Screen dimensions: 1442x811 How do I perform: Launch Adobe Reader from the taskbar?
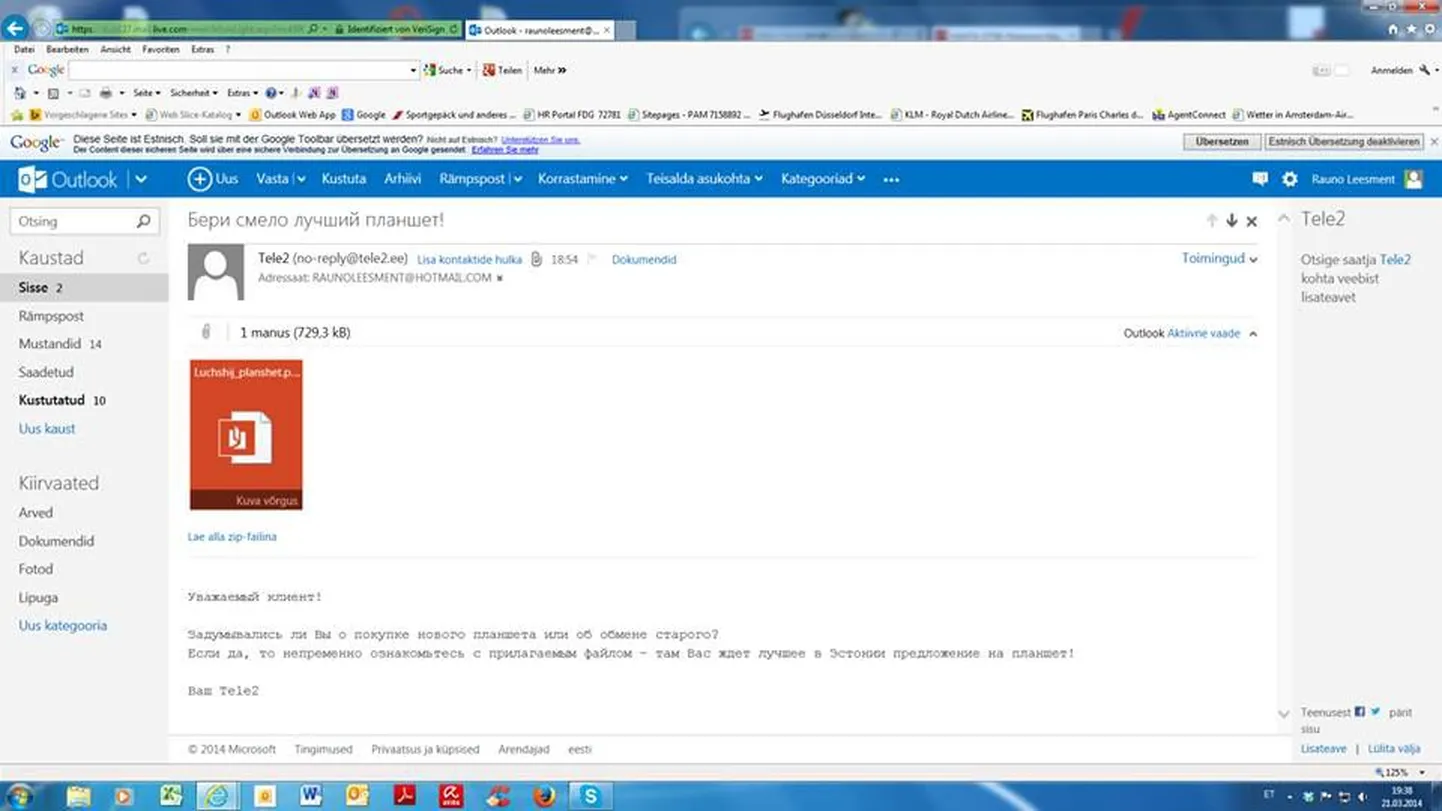(x=404, y=796)
